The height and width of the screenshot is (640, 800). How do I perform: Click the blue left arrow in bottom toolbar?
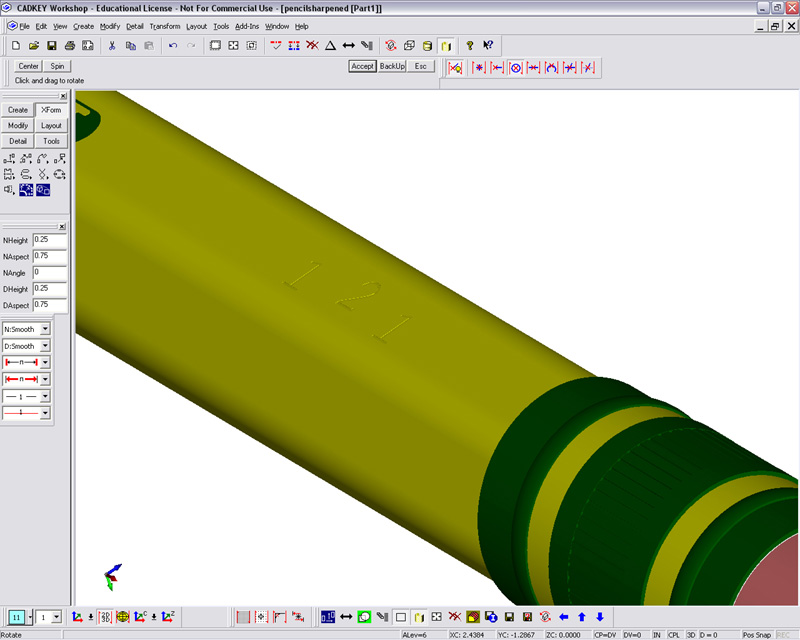[x=564, y=617]
